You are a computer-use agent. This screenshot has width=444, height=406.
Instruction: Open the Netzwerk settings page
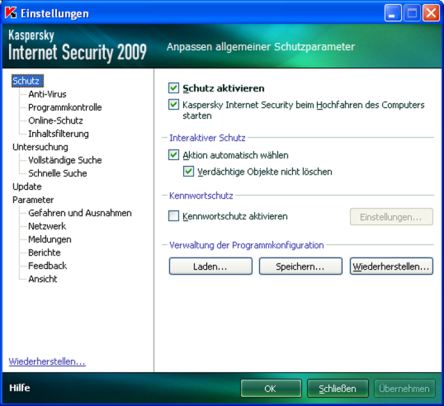pos(47,226)
